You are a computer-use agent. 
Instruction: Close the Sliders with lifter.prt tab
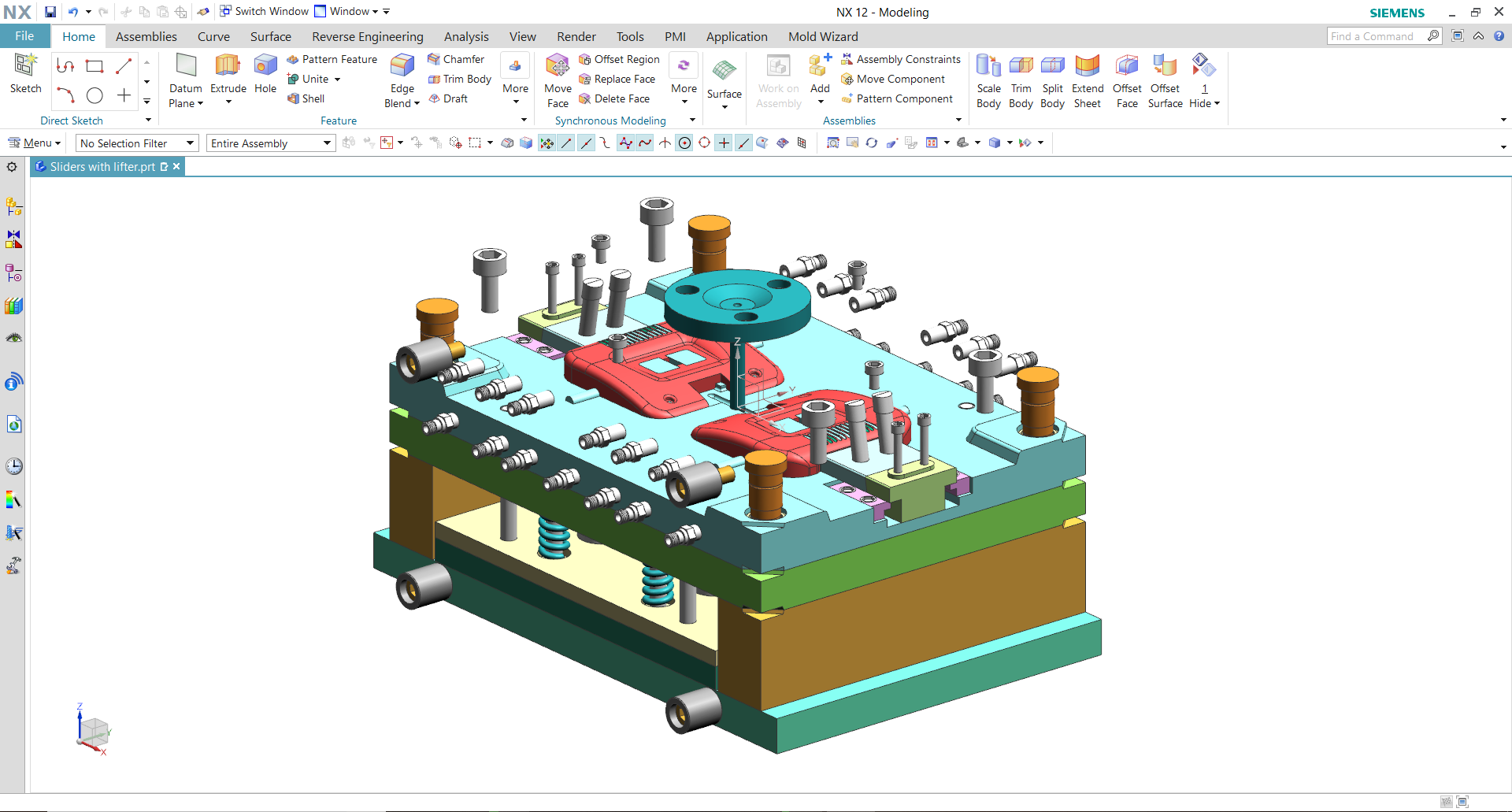[x=176, y=166]
